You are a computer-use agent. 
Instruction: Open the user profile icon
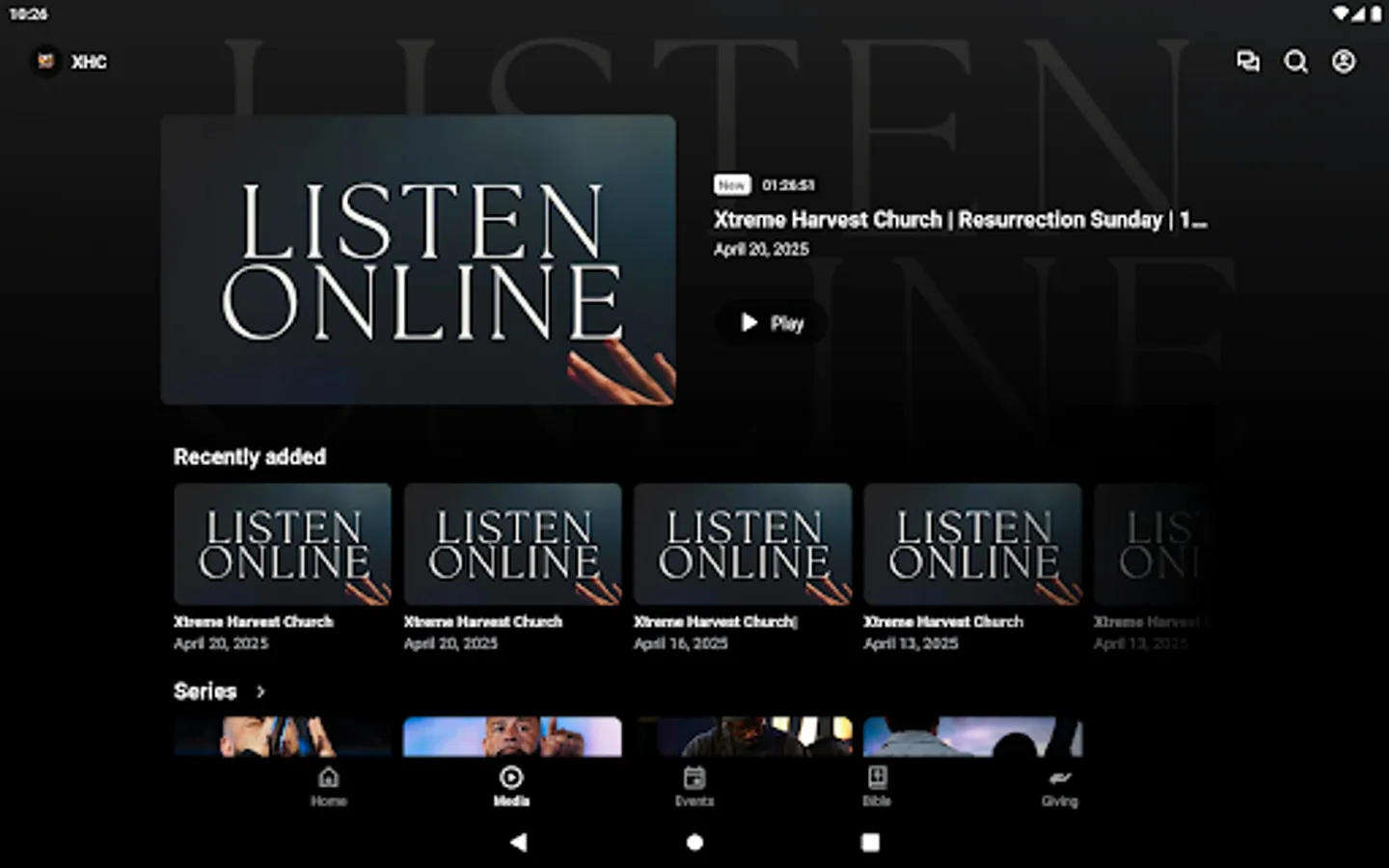1344,62
